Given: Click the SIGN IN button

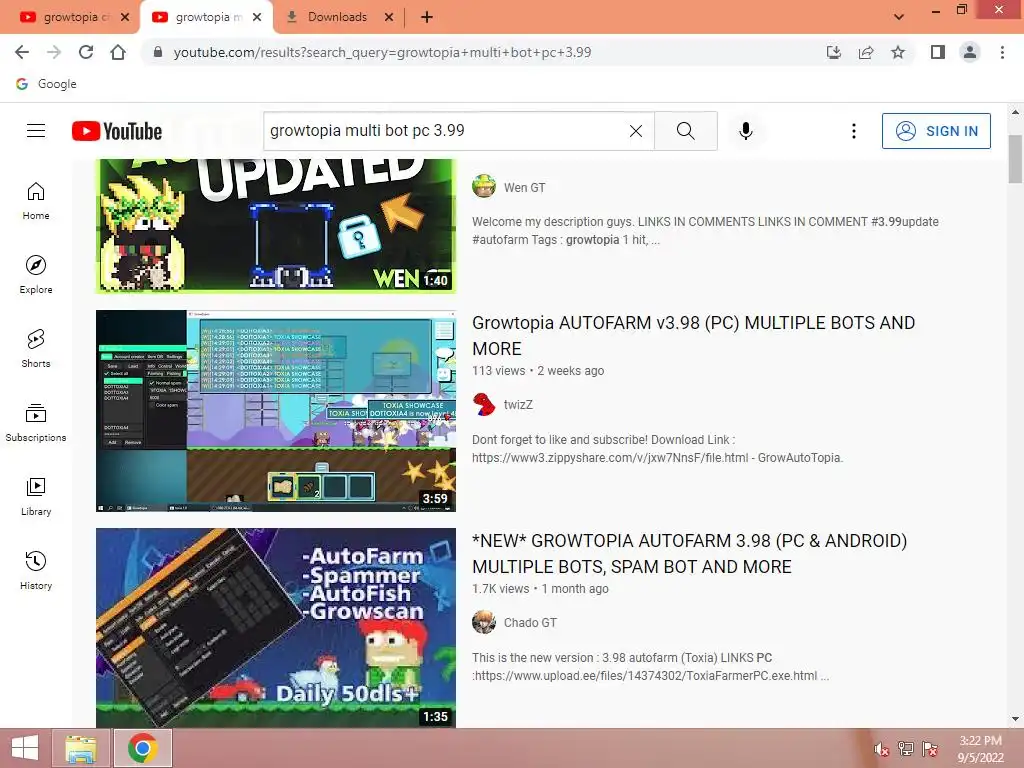Looking at the screenshot, I should [936, 131].
